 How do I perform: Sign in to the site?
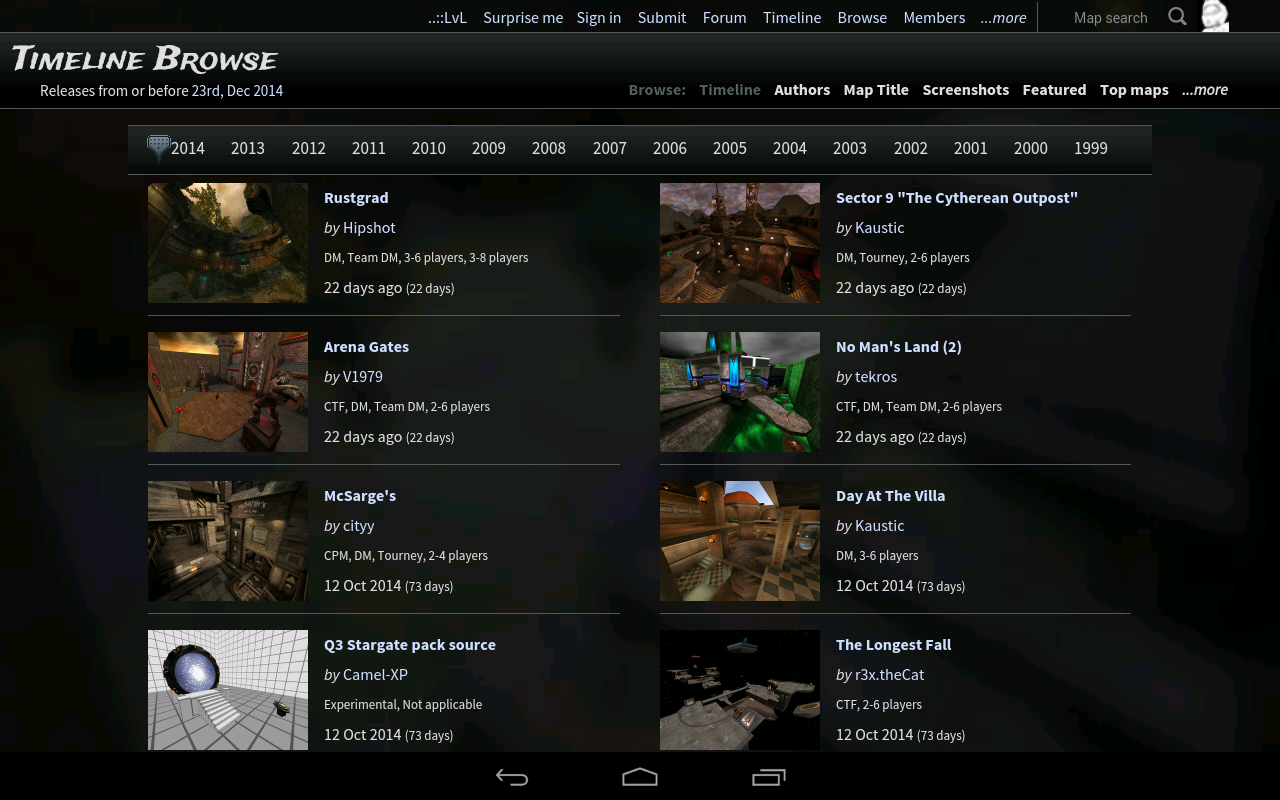pyautogui.click(x=598, y=17)
